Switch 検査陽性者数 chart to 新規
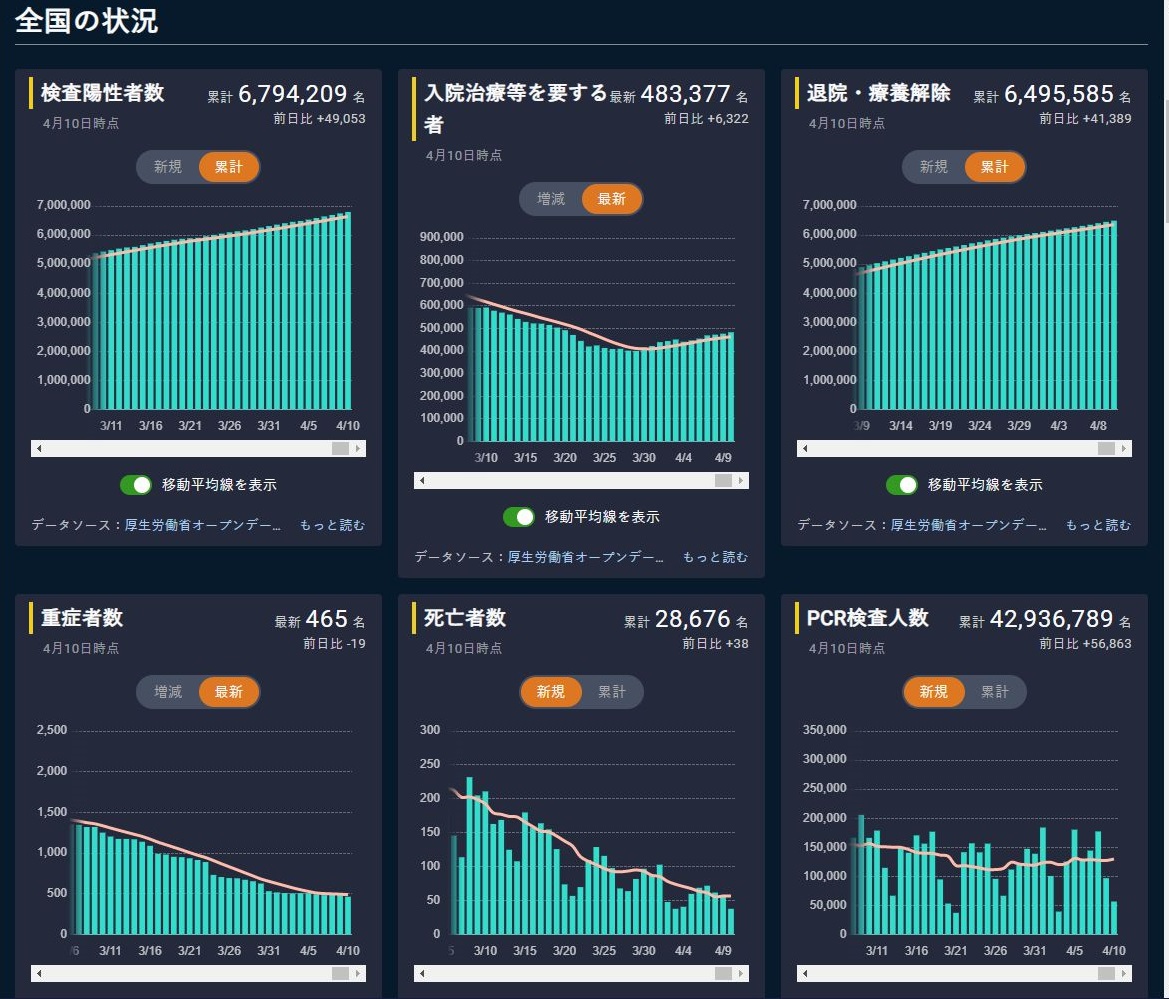 [x=168, y=167]
